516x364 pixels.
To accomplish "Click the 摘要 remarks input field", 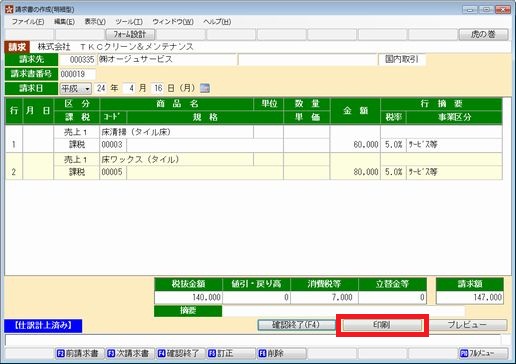I will [x=343, y=311].
